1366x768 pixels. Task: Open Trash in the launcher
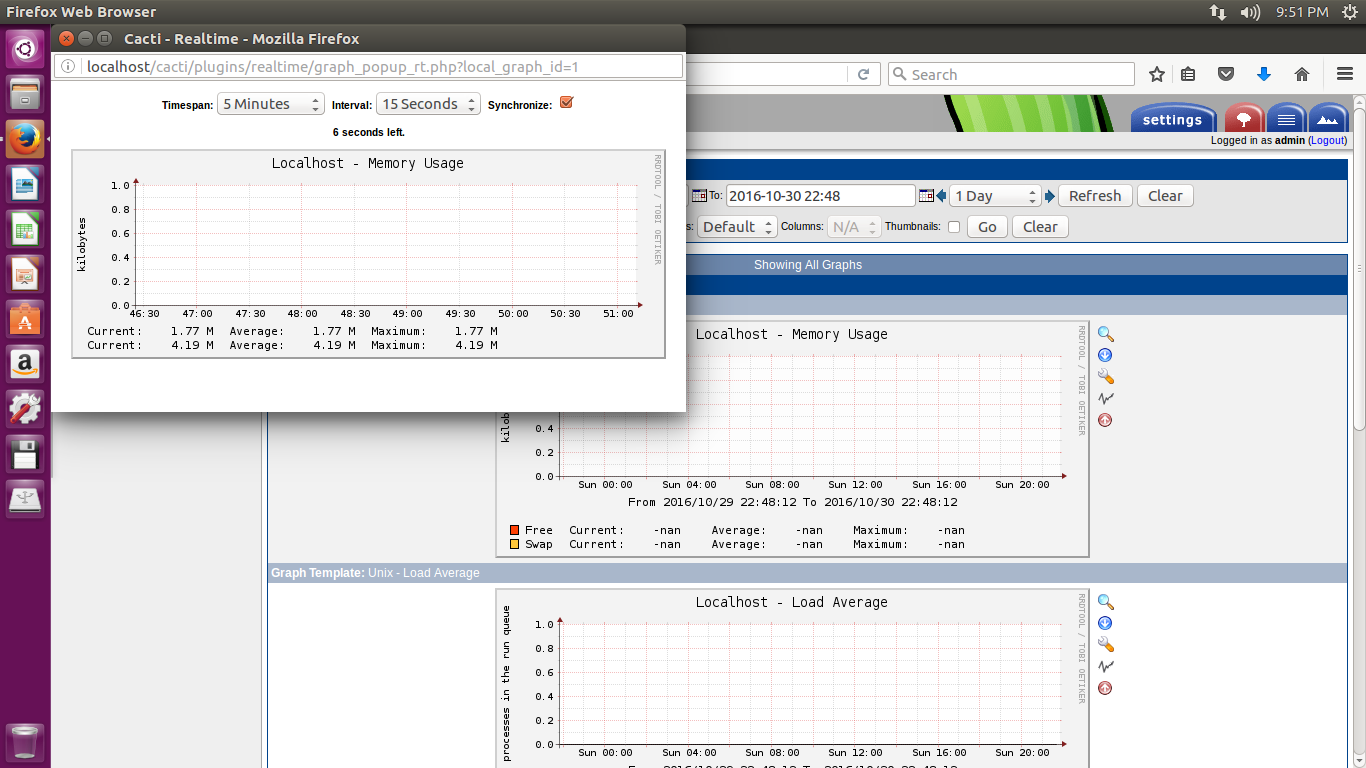point(25,744)
